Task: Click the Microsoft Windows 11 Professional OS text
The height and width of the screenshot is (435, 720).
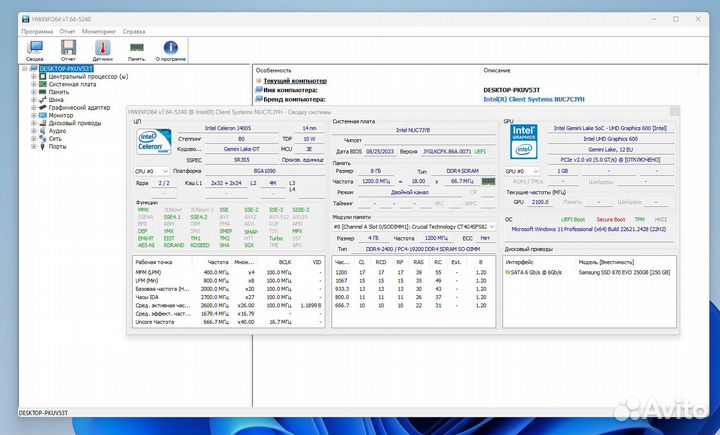Action: coord(589,229)
